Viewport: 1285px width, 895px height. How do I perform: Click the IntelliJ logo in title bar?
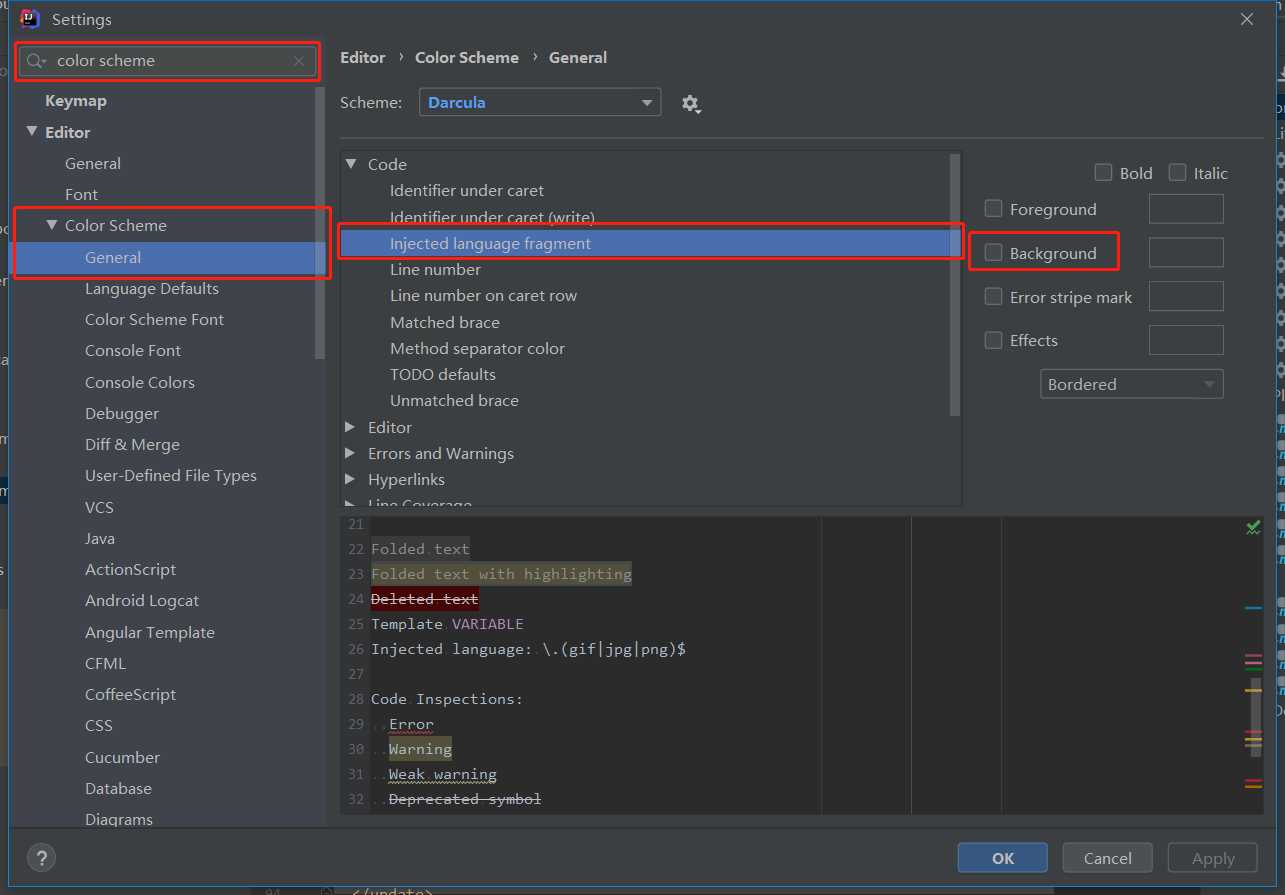[31, 19]
